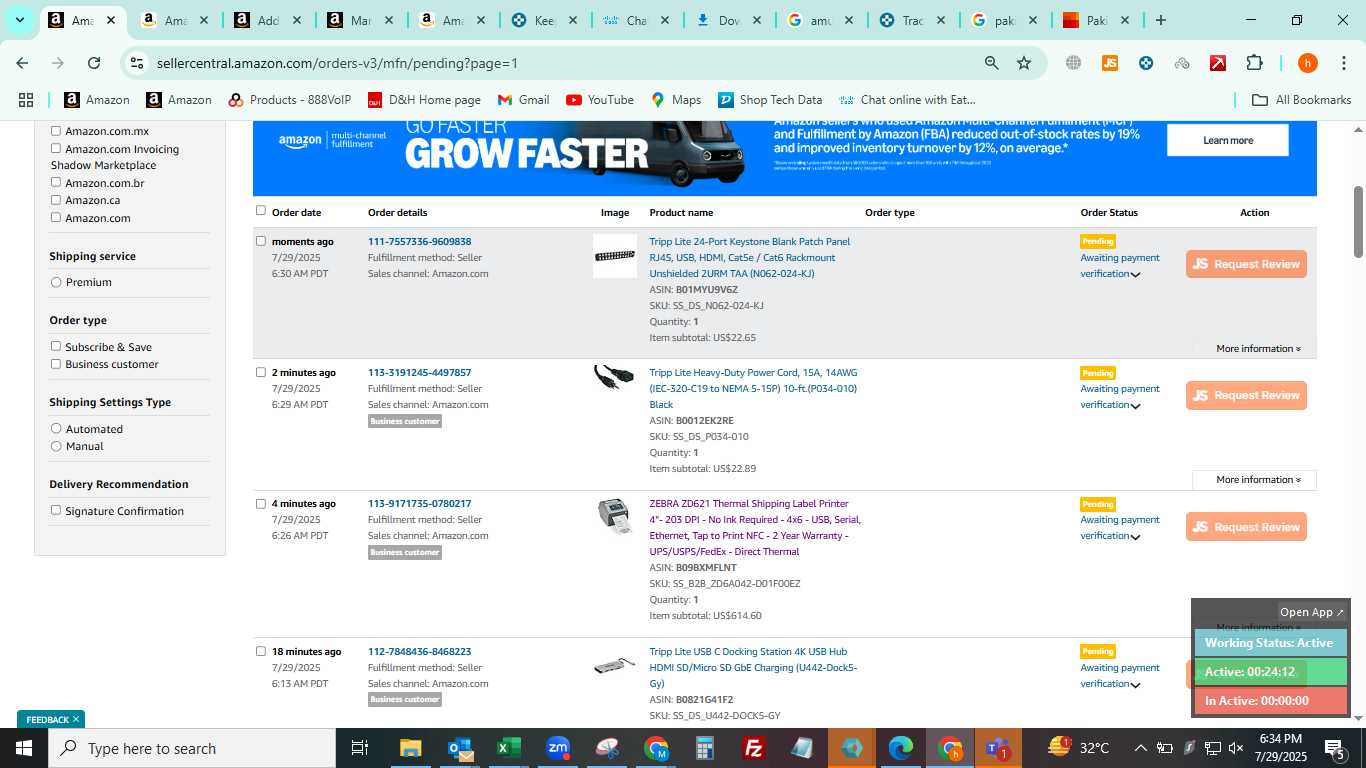
Task: View site information icon in address bar
Action: (137, 63)
